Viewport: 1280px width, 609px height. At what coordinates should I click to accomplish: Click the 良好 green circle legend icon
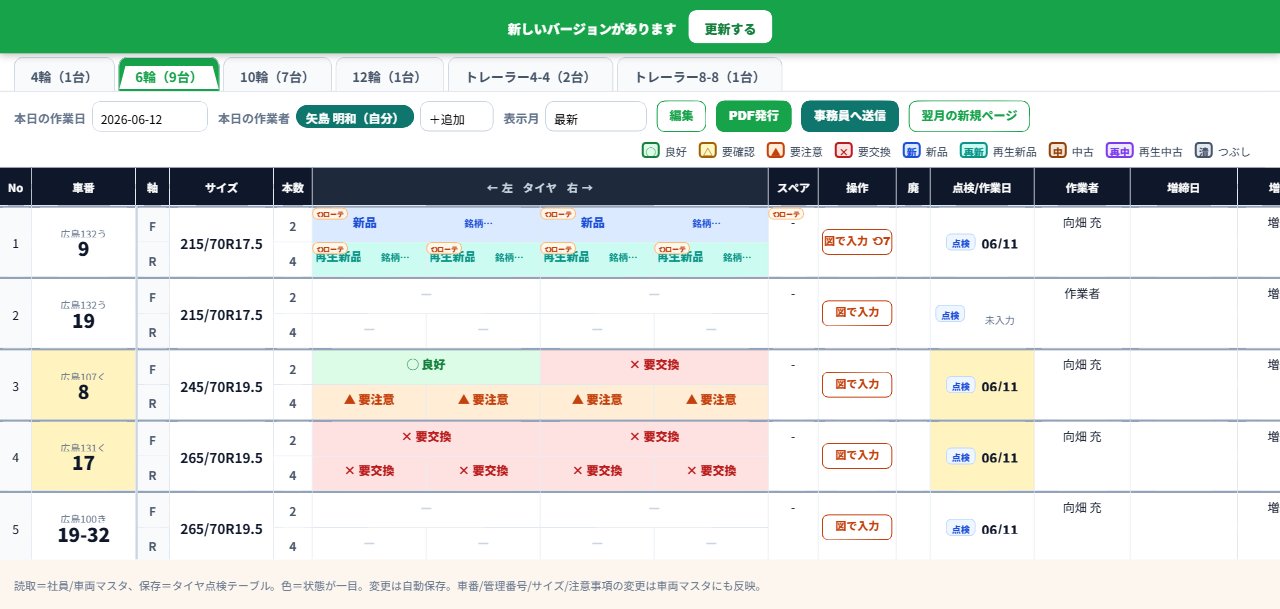pos(650,151)
